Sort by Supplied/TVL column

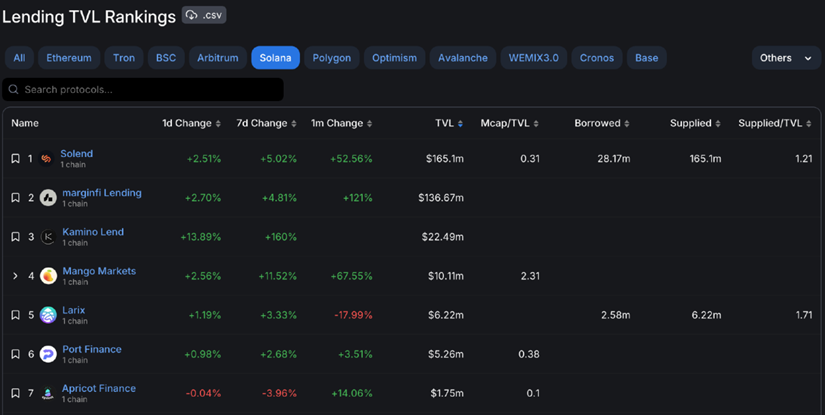774,123
